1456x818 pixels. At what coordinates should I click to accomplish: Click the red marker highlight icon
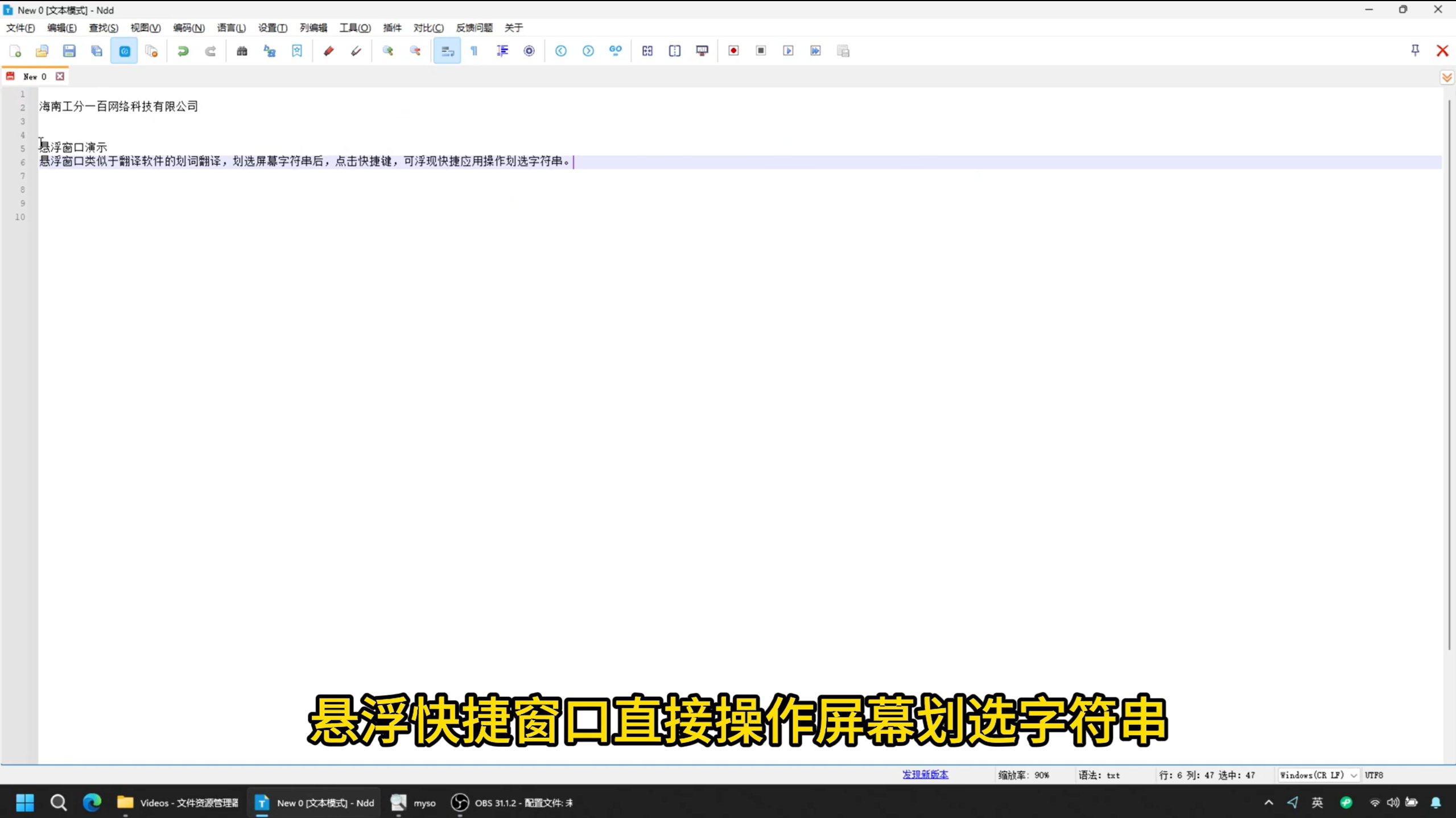click(328, 51)
